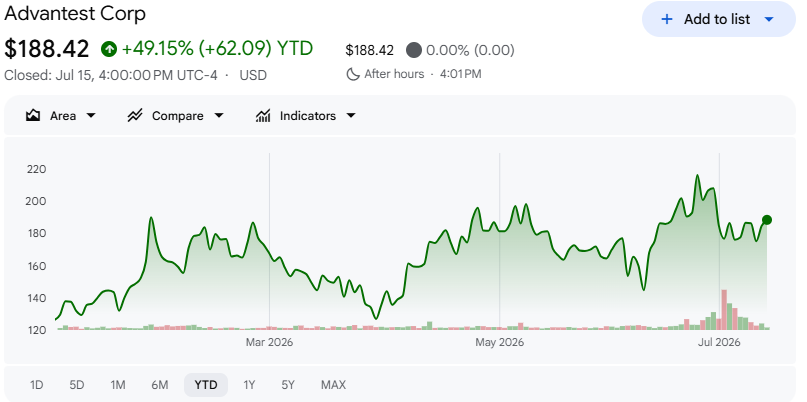Choose the 1Y time range
807x402 pixels.
[249, 384]
